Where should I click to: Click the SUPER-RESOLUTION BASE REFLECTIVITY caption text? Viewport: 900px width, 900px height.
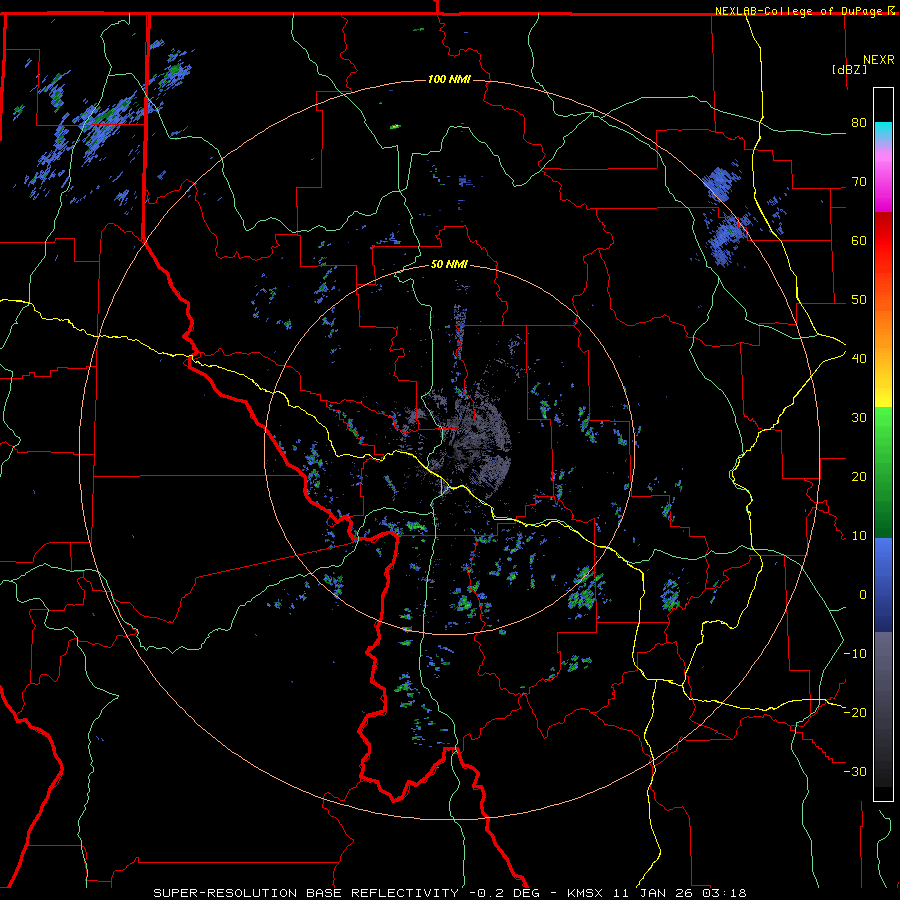(306, 893)
